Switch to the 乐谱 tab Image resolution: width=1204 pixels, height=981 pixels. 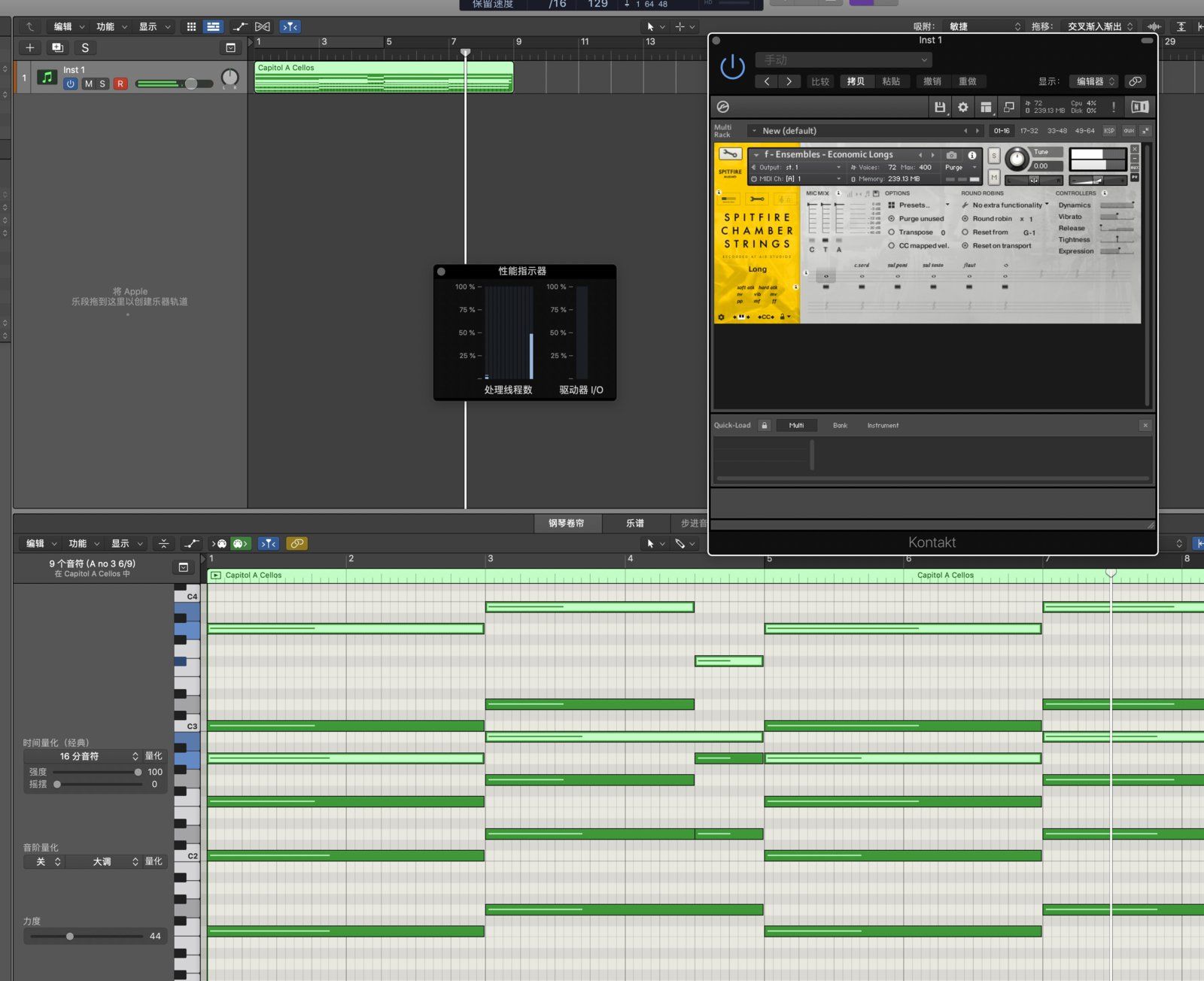pyautogui.click(x=634, y=523)
